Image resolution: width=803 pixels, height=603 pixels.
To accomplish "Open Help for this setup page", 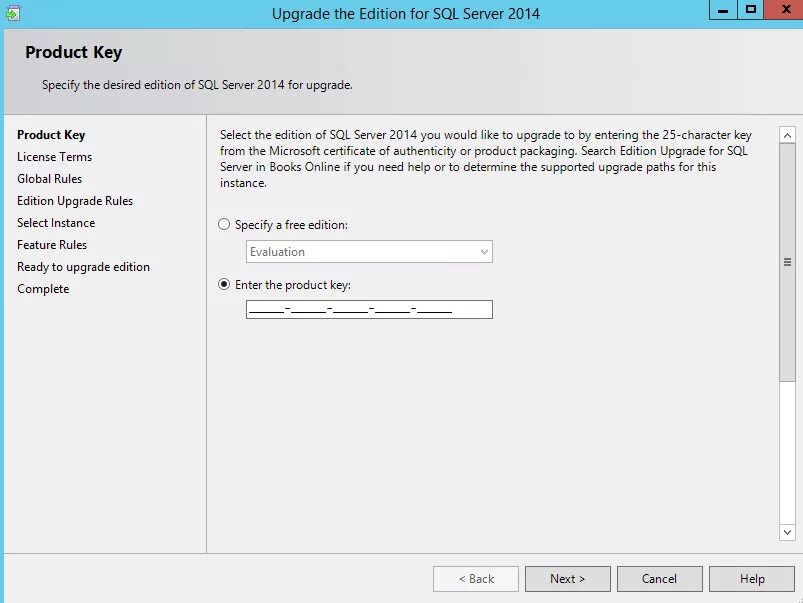I will [752, 579].
